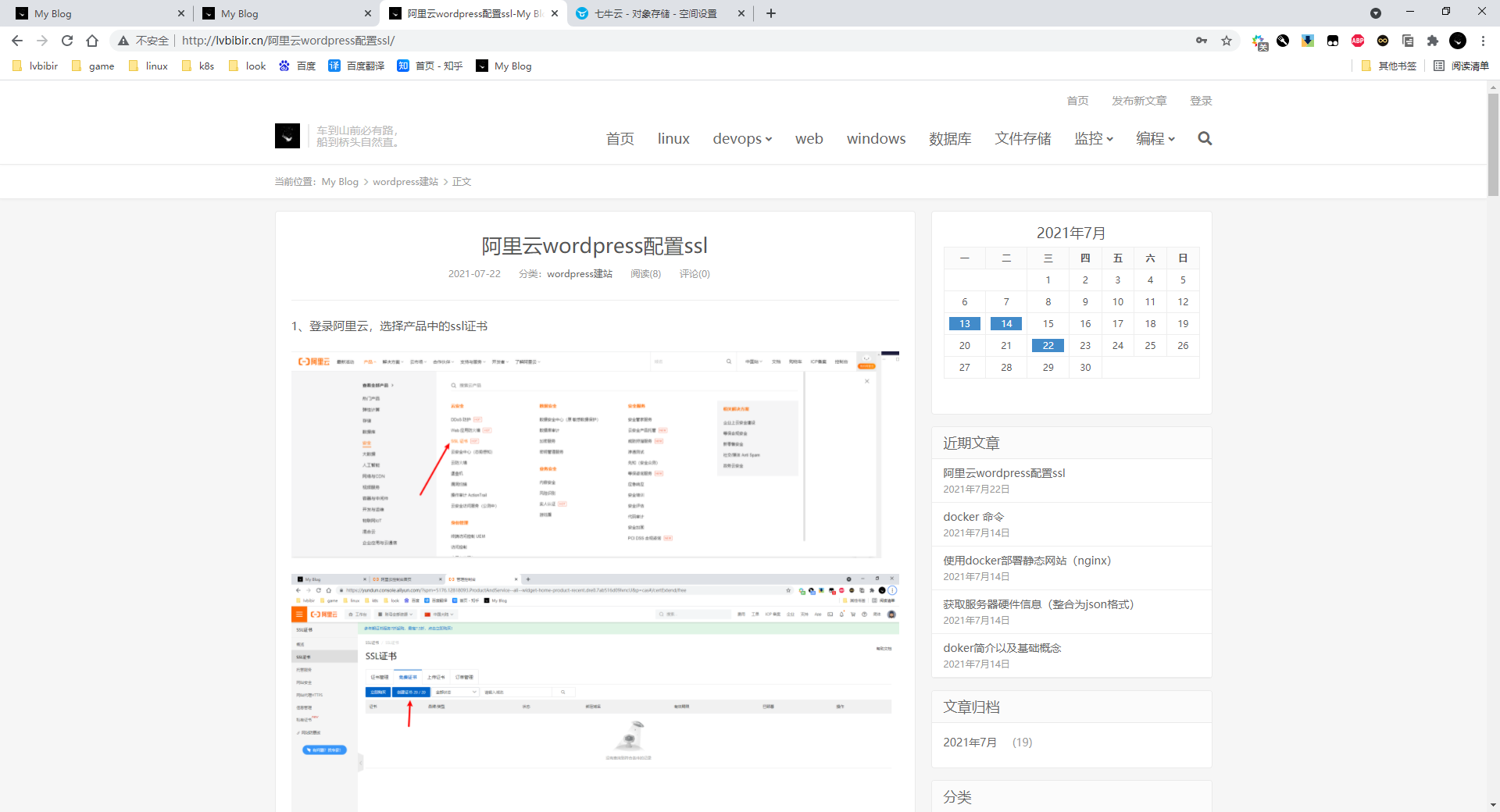Select July 22 in the calendar
This screenshot has height=812, width=1500.
tap(1048, 346)
